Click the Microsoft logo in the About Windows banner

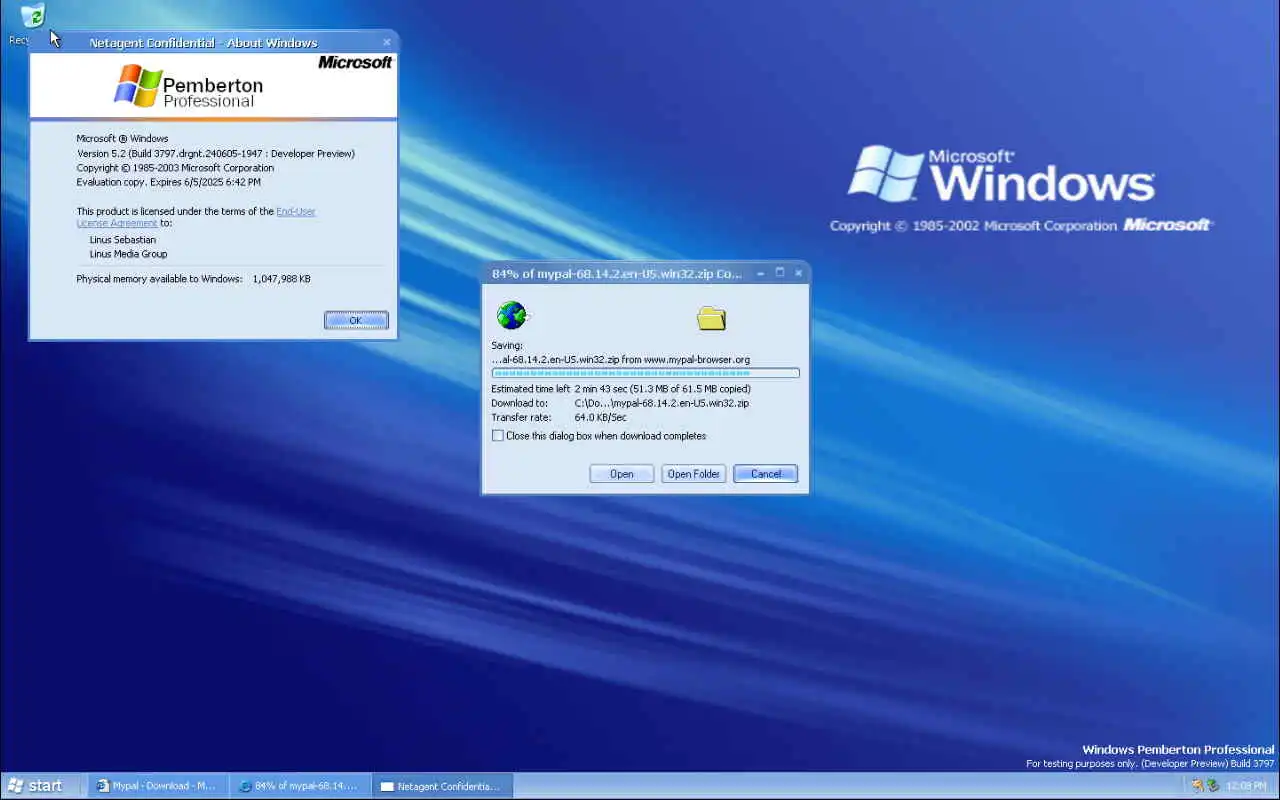coord(355,62)
